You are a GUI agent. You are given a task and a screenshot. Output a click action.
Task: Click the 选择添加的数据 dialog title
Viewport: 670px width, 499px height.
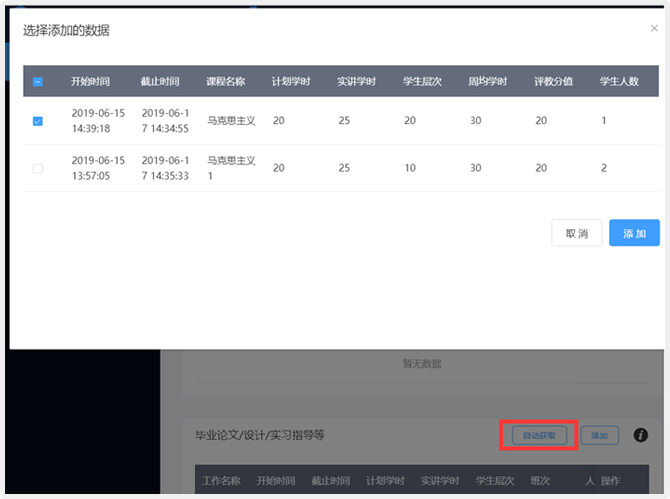(x=66, y=30)
